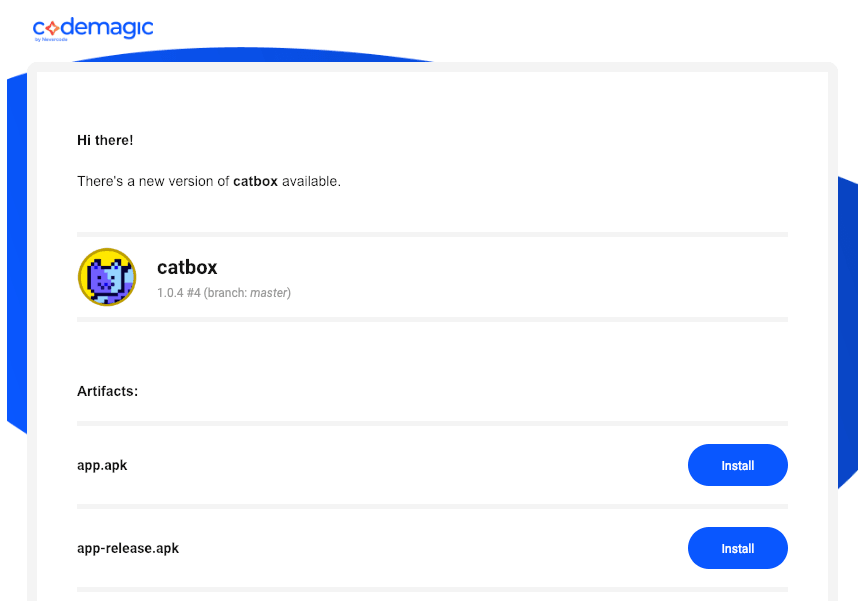
Task: Click the cat face inside the app badge
Action: [x=107, y=279]
